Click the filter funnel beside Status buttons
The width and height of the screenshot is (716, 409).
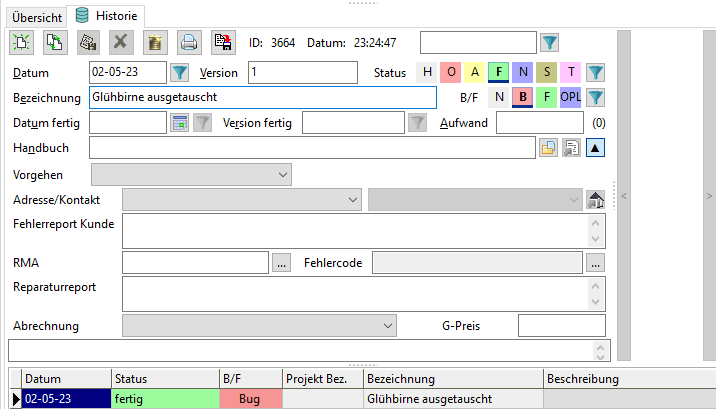[595, 72]
